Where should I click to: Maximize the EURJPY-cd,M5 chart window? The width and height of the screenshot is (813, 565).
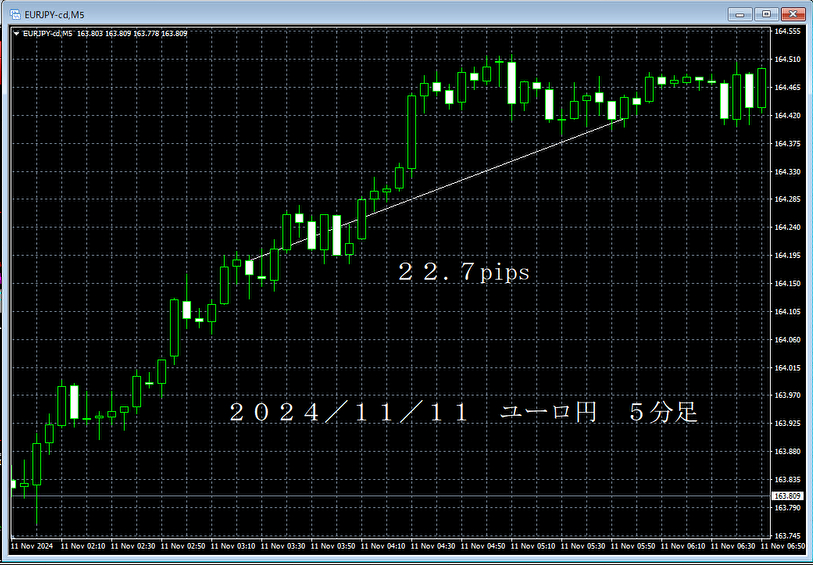pyautogui.click(x=766, y=14)
